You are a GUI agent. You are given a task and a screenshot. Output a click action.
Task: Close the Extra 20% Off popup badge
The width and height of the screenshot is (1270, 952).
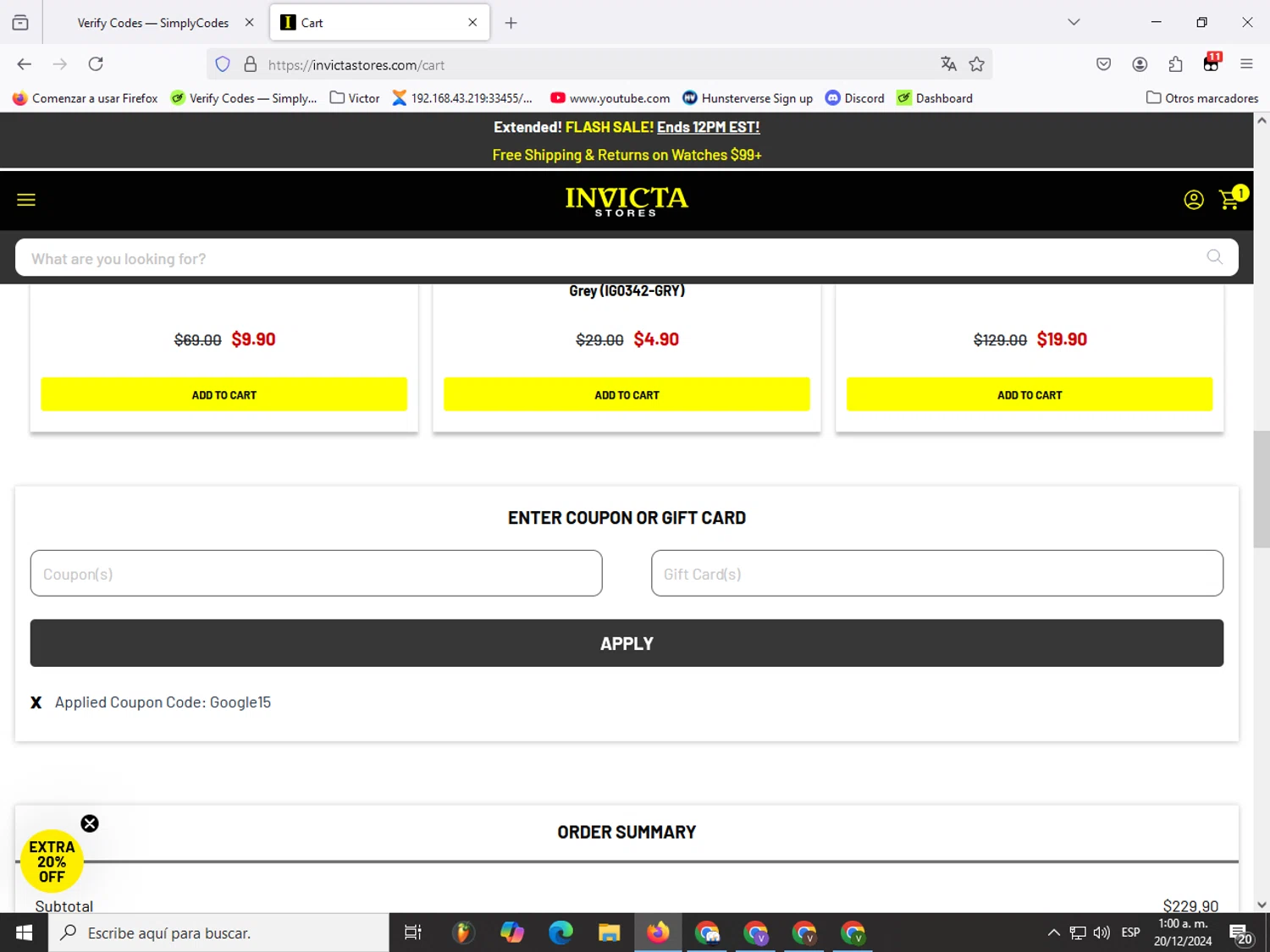(90, 823)
